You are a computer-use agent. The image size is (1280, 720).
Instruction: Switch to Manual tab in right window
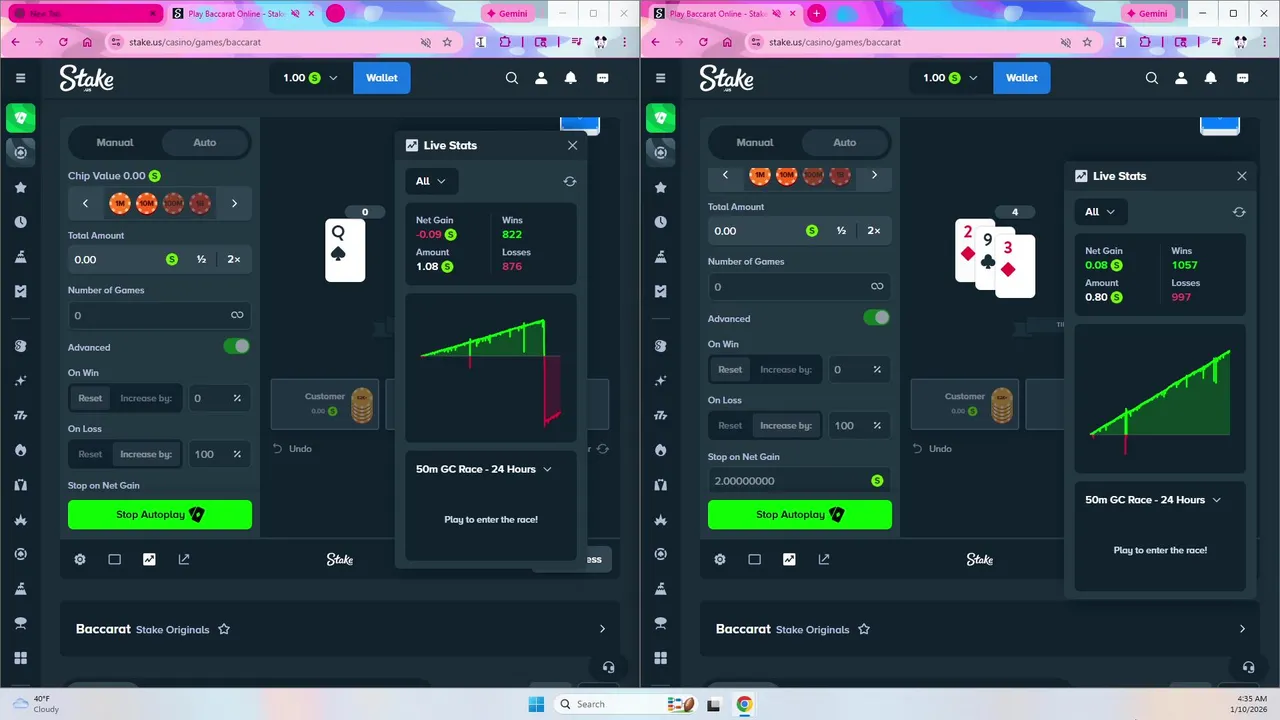755,142
